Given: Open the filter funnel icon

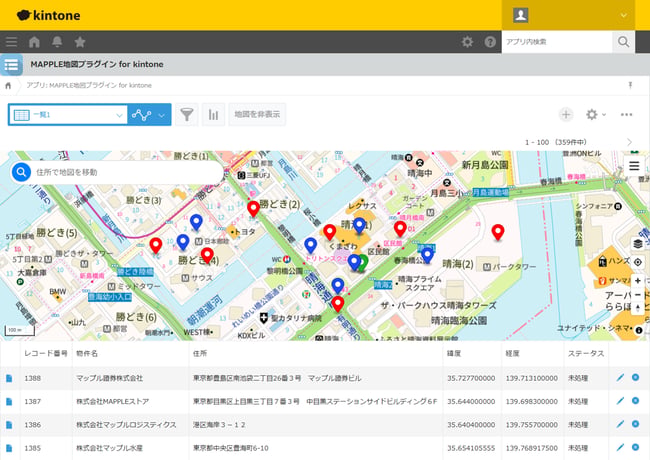Looking at the screenshot, I should pyautogui.click(x=187, y=115).
